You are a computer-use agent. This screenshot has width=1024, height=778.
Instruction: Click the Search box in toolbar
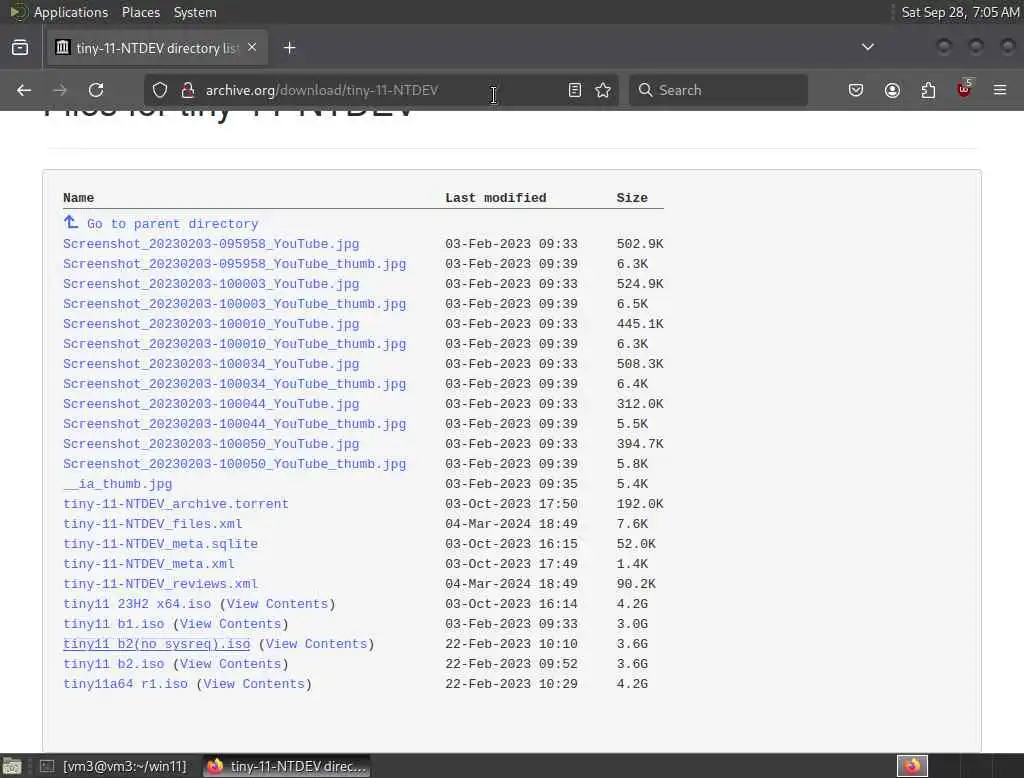(x=718, y=90)
